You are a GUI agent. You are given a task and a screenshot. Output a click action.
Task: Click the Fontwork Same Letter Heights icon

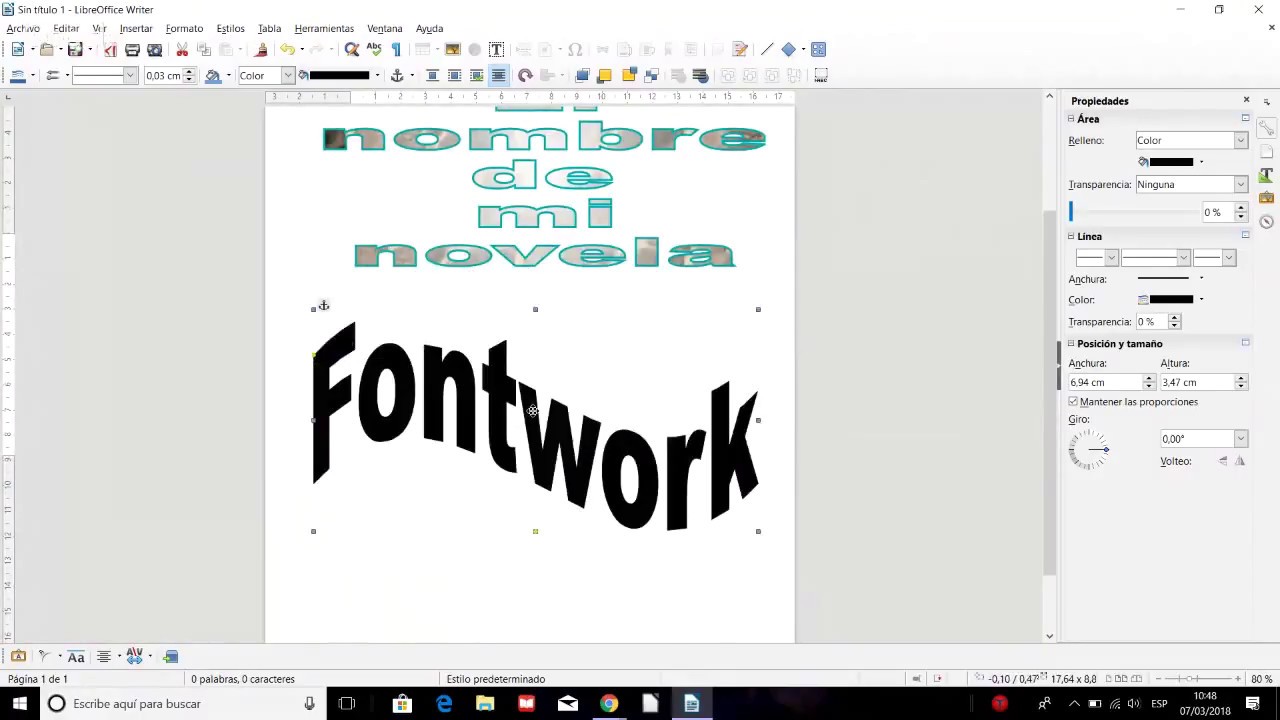76,656
